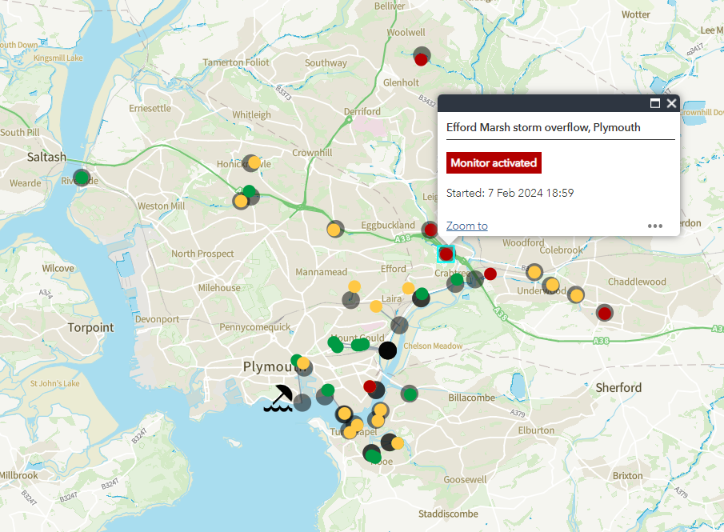The width and height of the screenshot is (724, 532).
Task: Select the green marker at Hooe
Action: tap(373, 456)
